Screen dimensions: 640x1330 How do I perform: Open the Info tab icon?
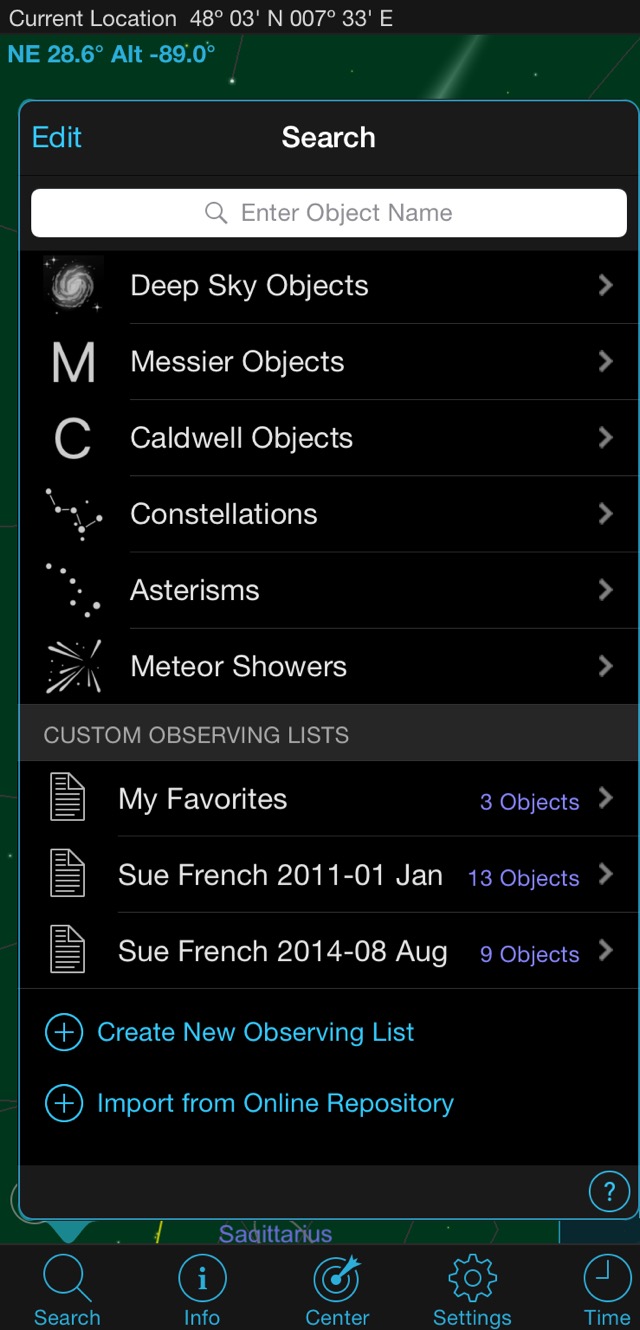click(x=202, y=1280)
